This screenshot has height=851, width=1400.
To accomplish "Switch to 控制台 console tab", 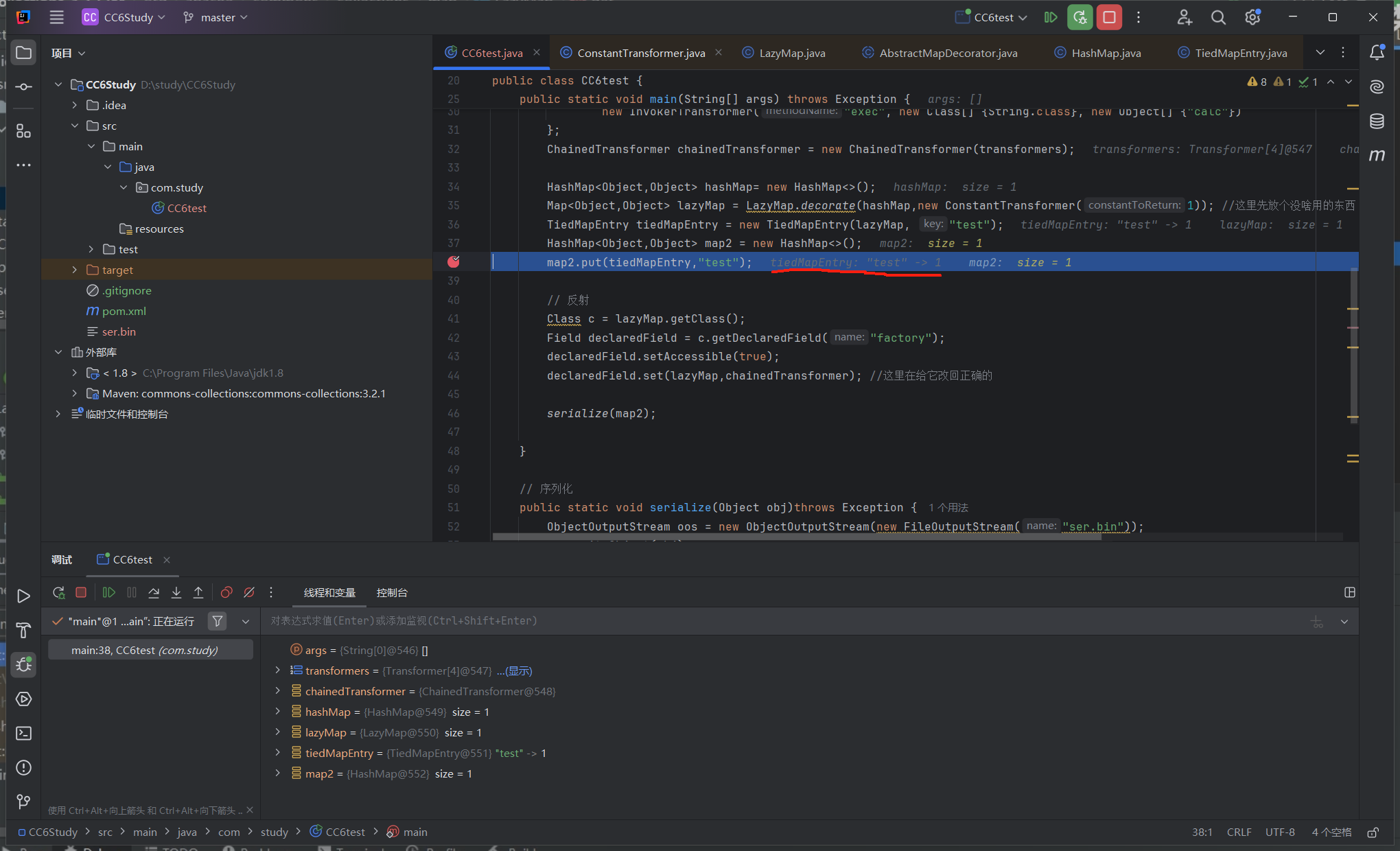I will (x=392, y=592).
